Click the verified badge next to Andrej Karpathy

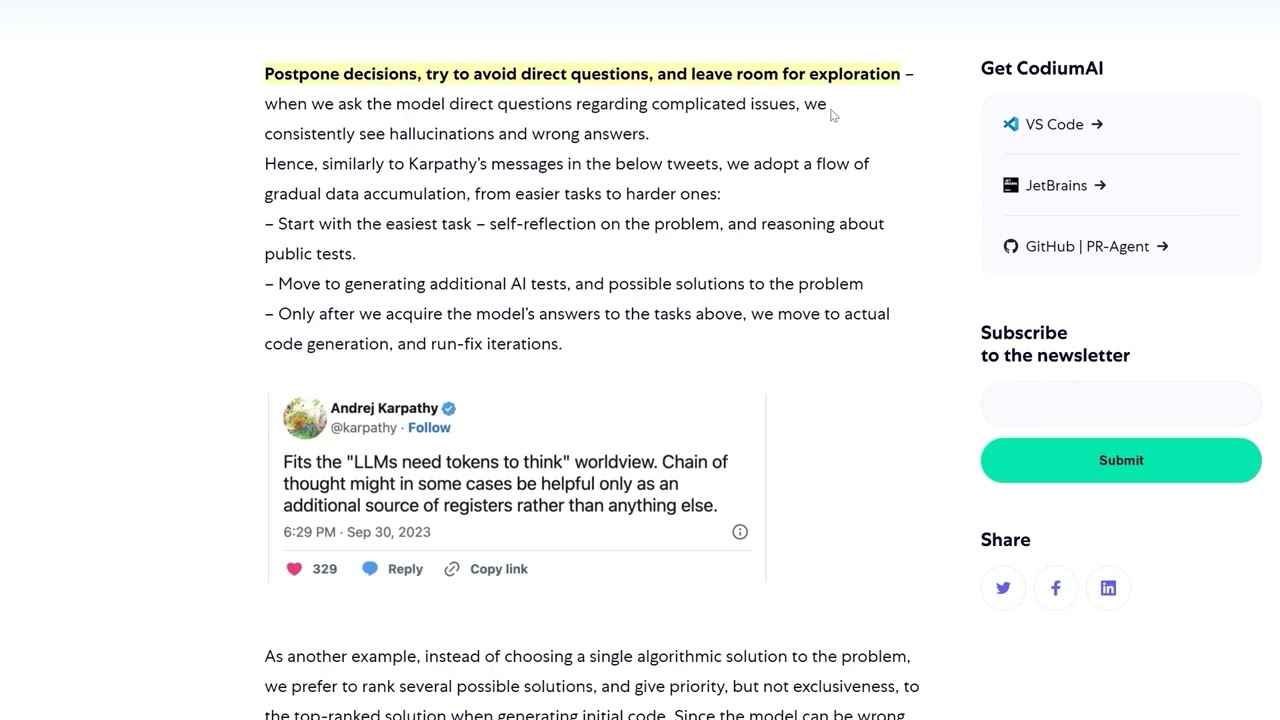448,408
